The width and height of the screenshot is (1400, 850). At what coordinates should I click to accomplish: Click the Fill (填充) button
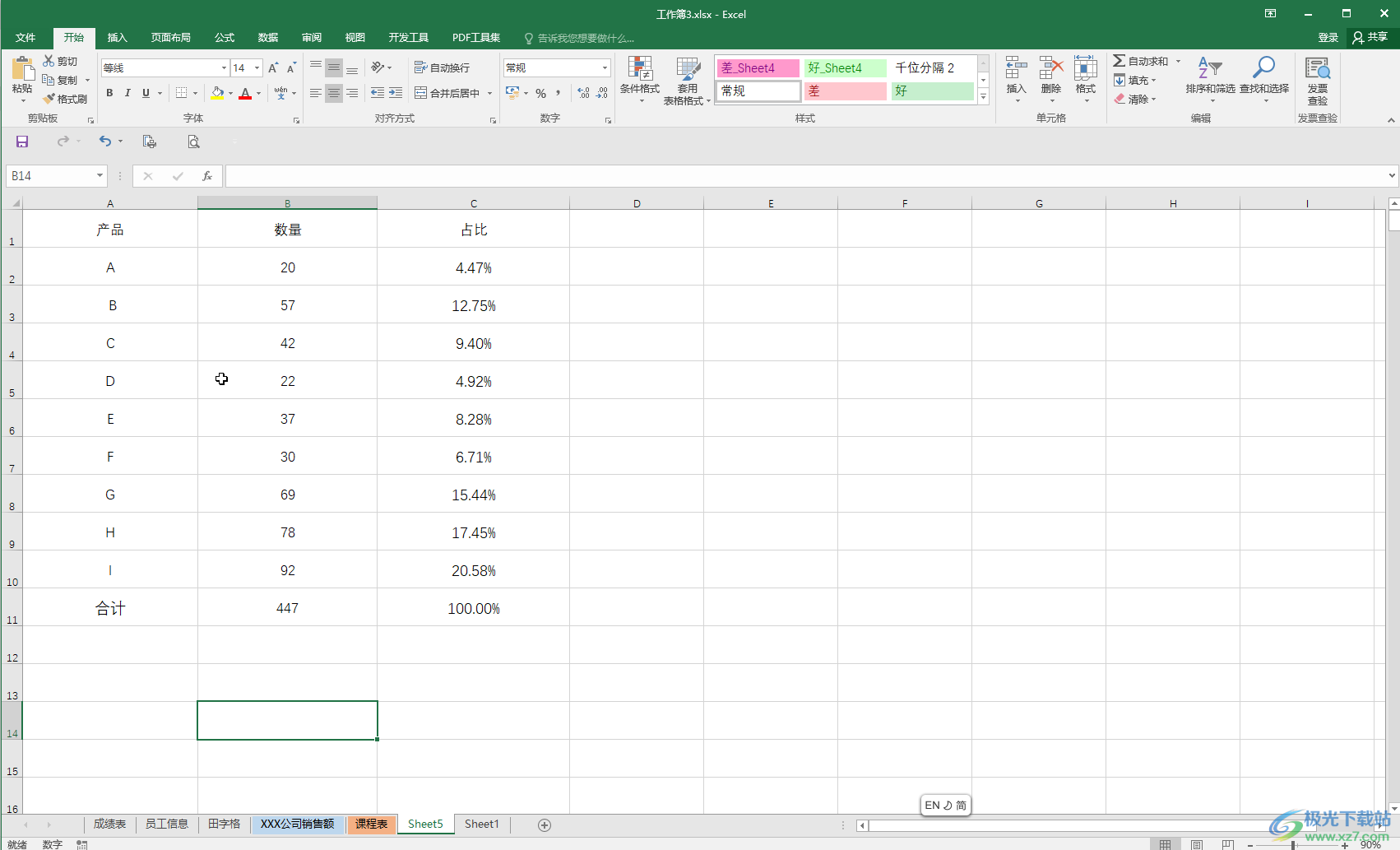tap(1135, 80)
